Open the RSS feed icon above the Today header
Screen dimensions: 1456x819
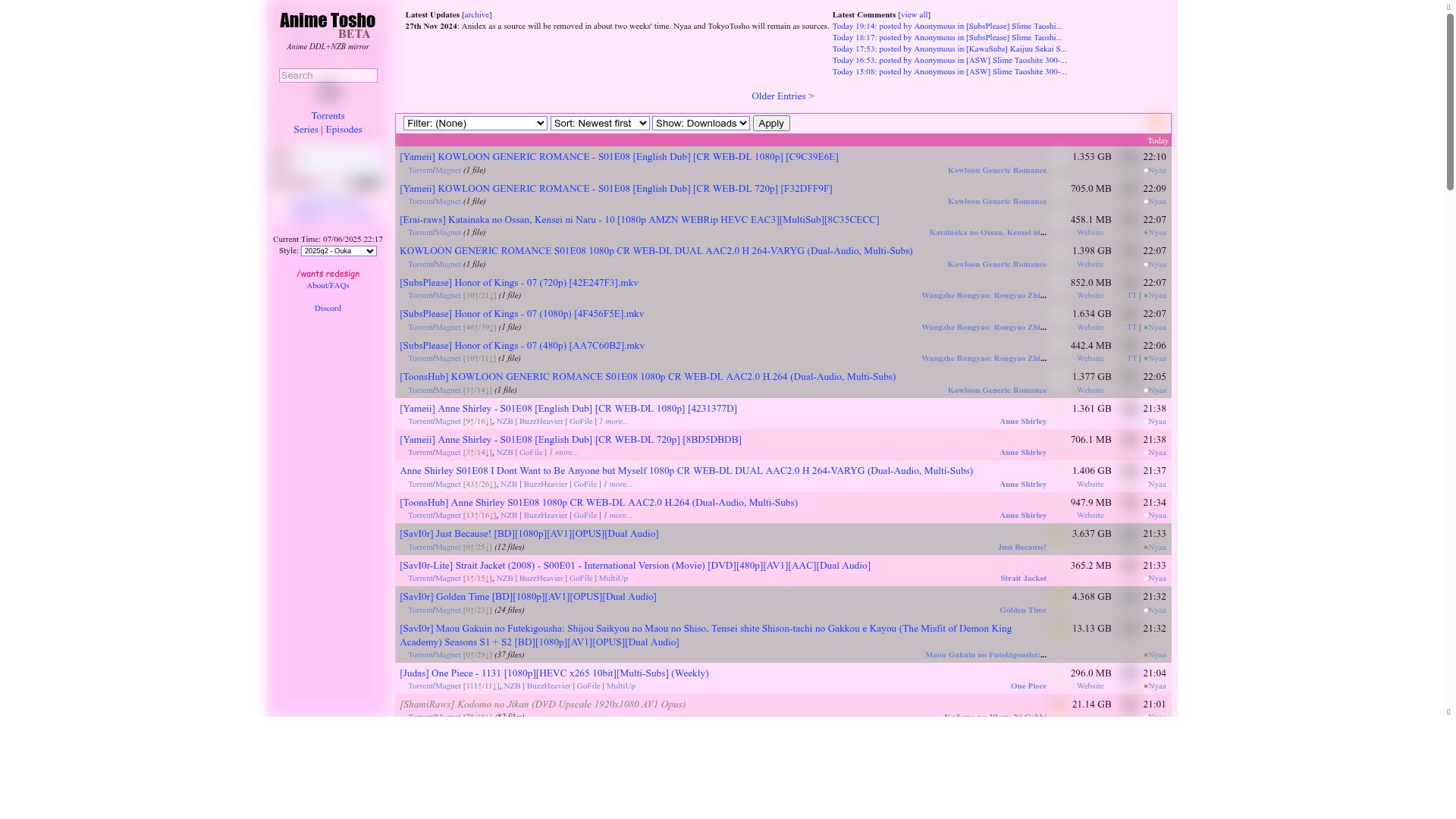click(1156, 123)
